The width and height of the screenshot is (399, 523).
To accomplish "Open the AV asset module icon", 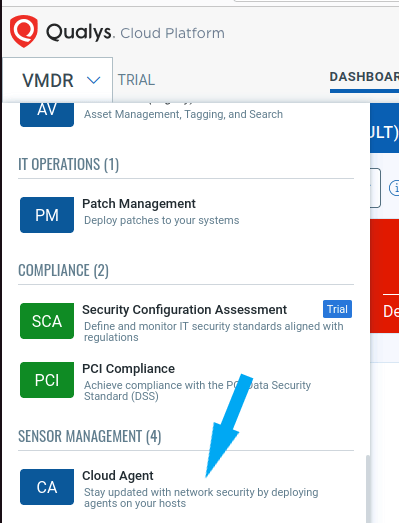I will (47, 114).
